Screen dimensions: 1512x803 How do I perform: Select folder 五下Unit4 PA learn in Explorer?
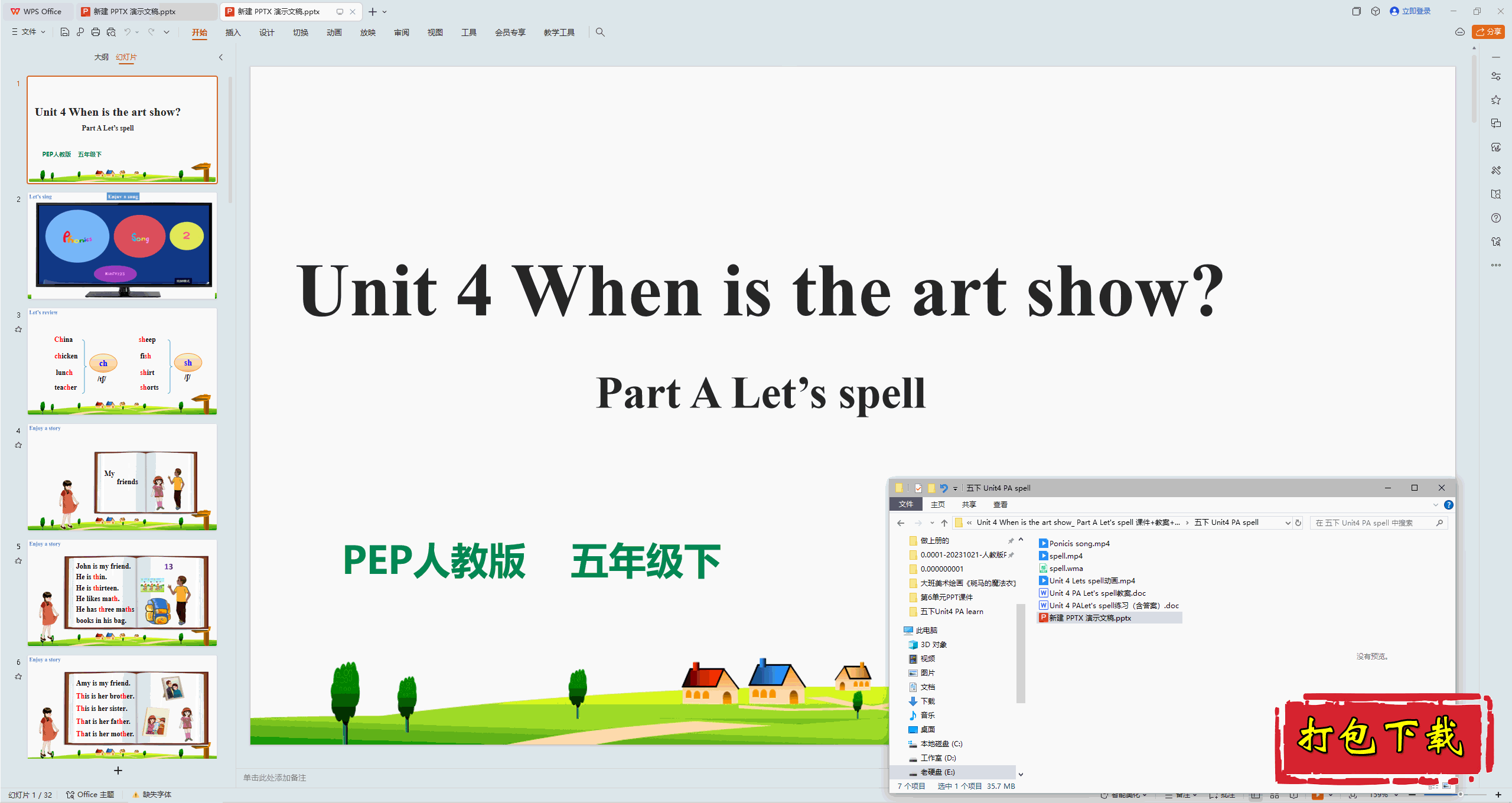pos(946,611)
